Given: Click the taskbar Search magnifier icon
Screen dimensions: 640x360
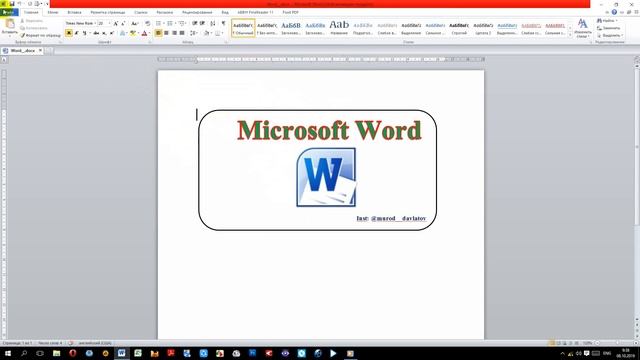Looking at the screenshot, I should (24, 353).
